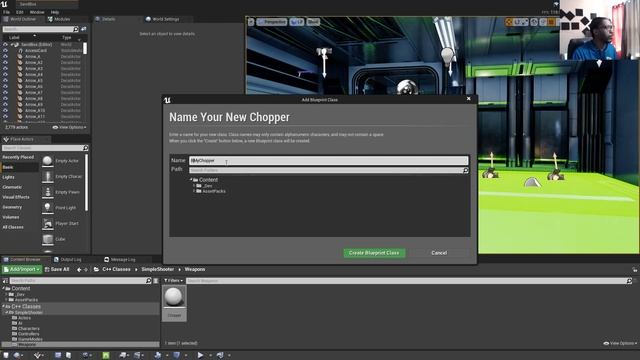The image size is (640, 360).
Task: Select Arrow_A7 in the World Outliner
Action: coord(33,93)
